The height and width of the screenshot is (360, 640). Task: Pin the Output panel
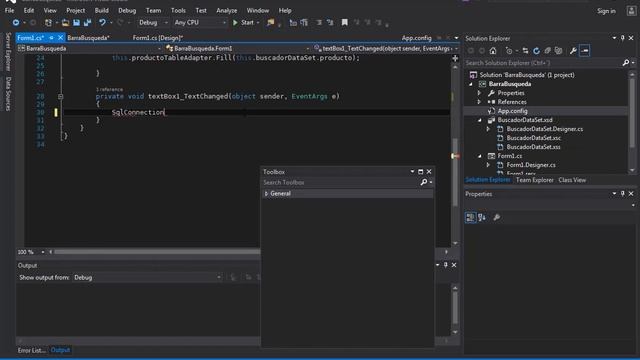coord(446,265)
